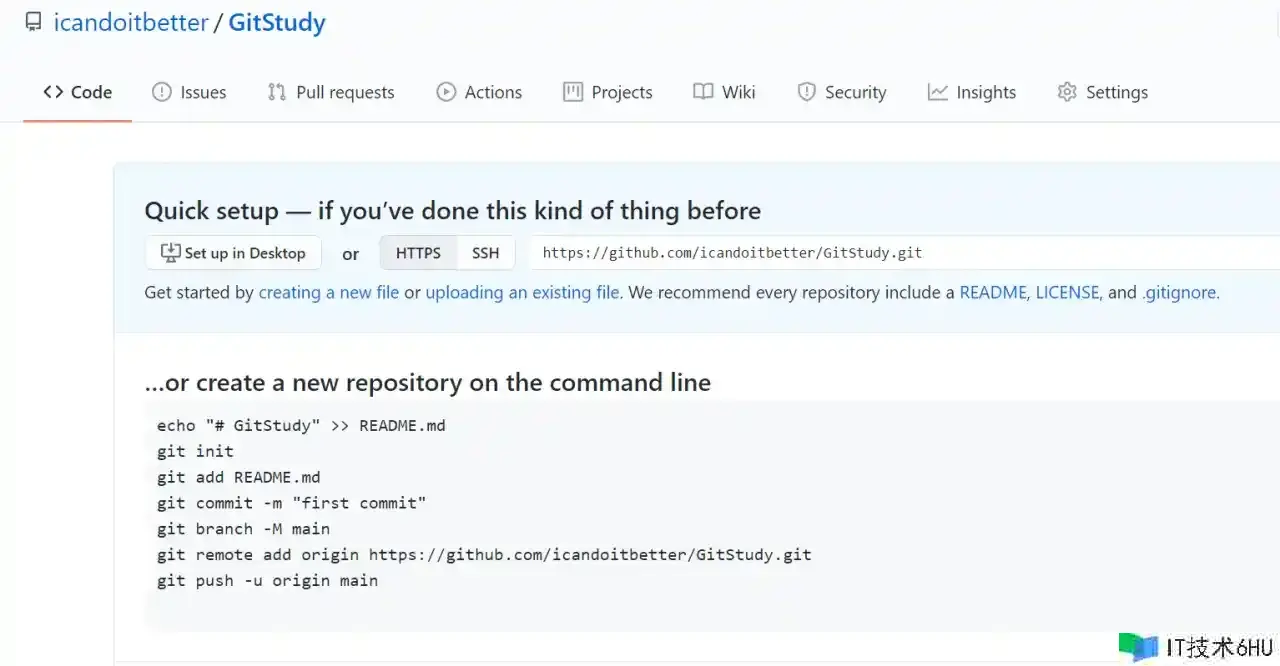1280x666 pixels.
Task: Click the Projects board icon
Action: tap(573, 92)
